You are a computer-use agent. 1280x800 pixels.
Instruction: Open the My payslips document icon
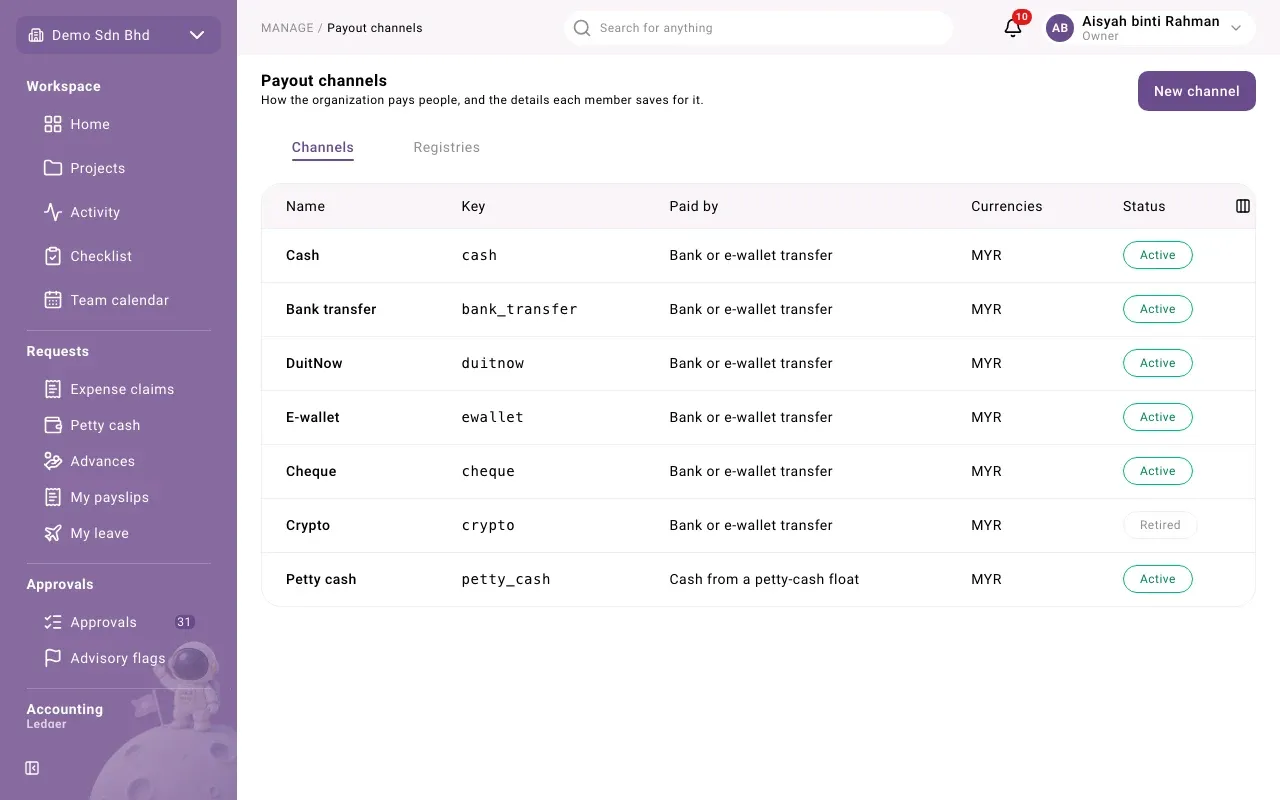[x=53, y=497]
